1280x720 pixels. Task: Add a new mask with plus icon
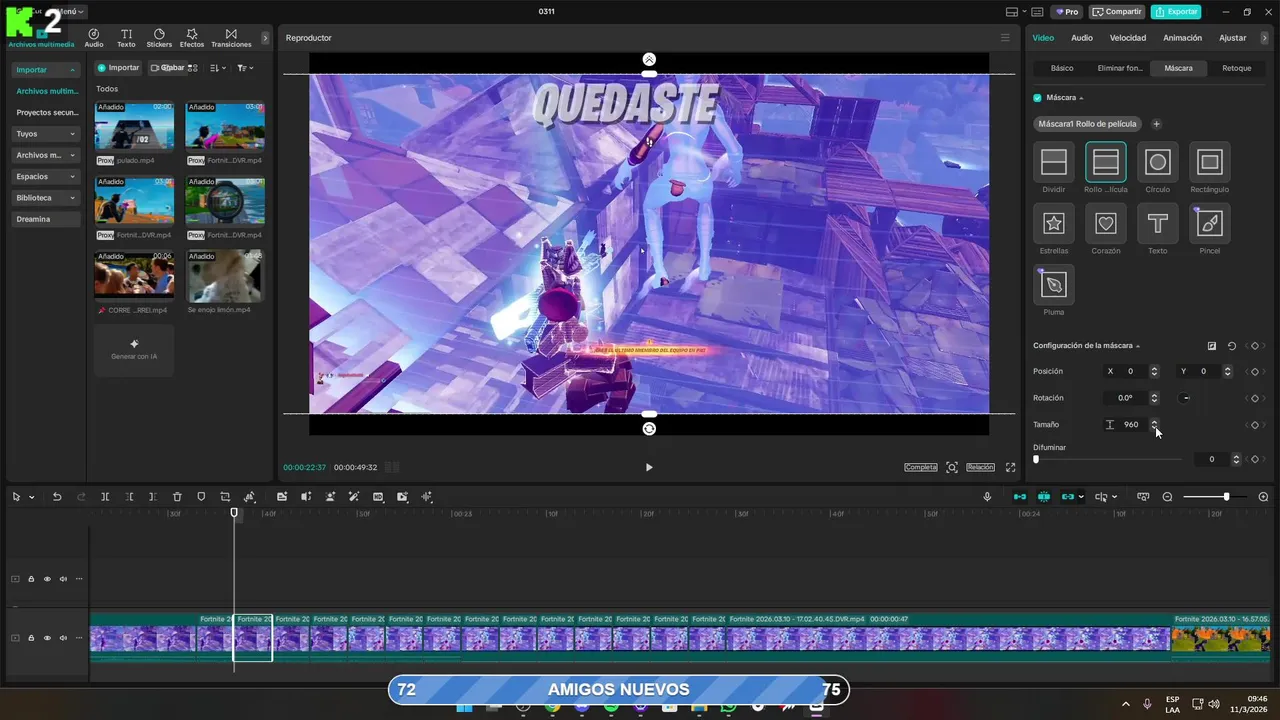1157,124
